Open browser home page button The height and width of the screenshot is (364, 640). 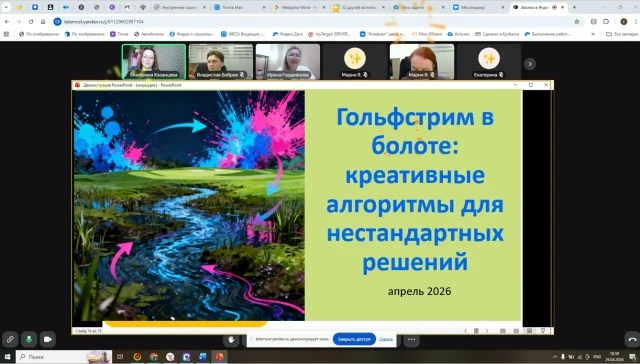click(43, 22)
